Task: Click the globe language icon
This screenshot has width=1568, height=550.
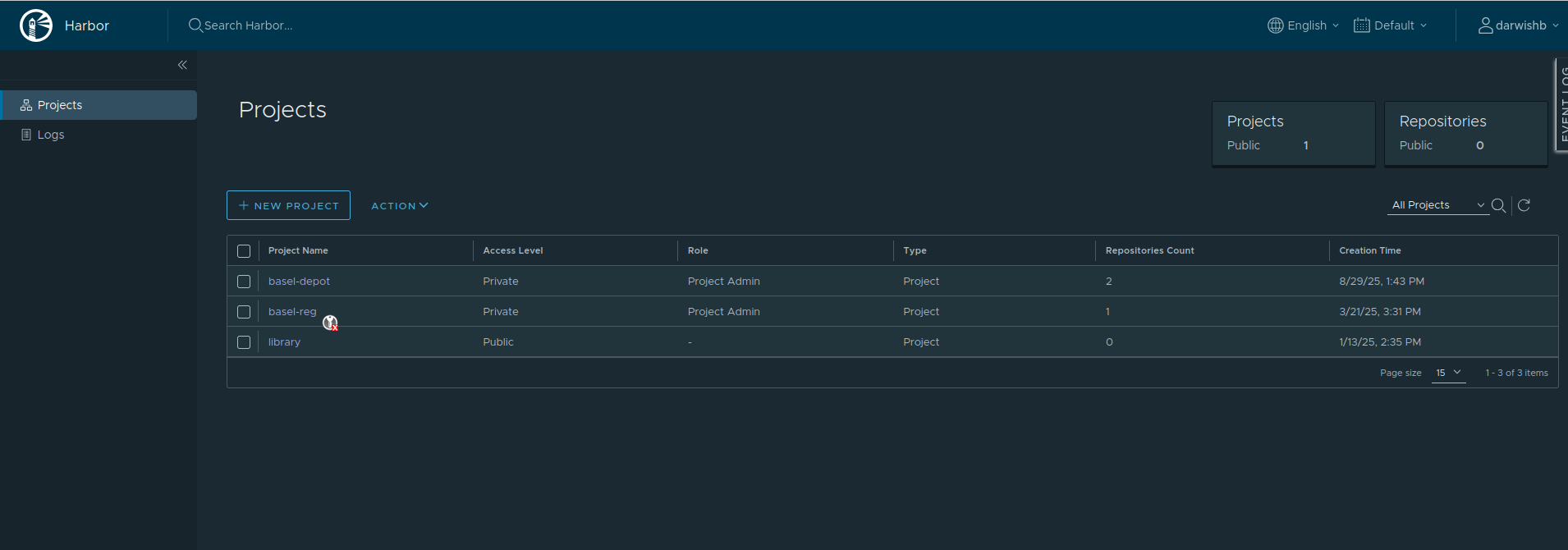Action: pos(1275,25)
